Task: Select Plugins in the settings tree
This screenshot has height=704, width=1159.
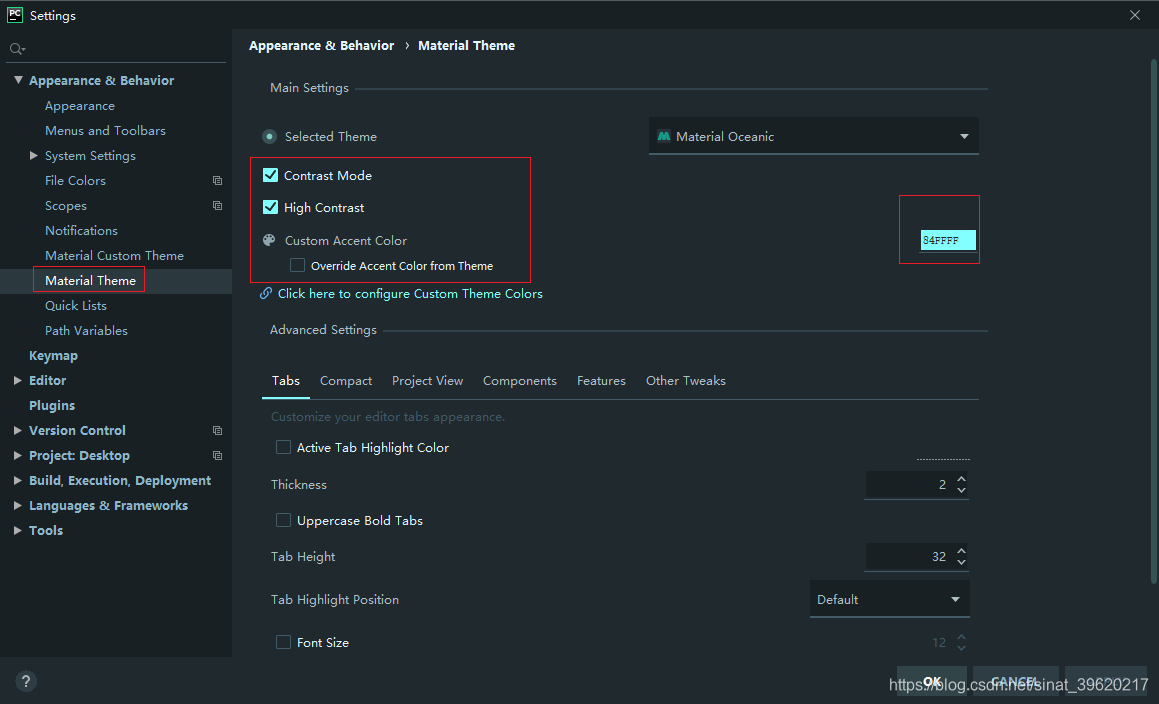Action: 52,405
